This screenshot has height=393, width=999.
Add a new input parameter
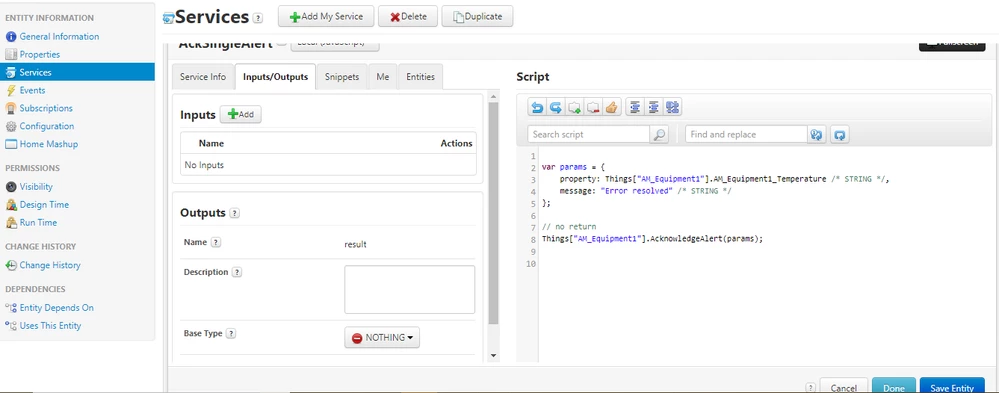(x=241, y=114)
